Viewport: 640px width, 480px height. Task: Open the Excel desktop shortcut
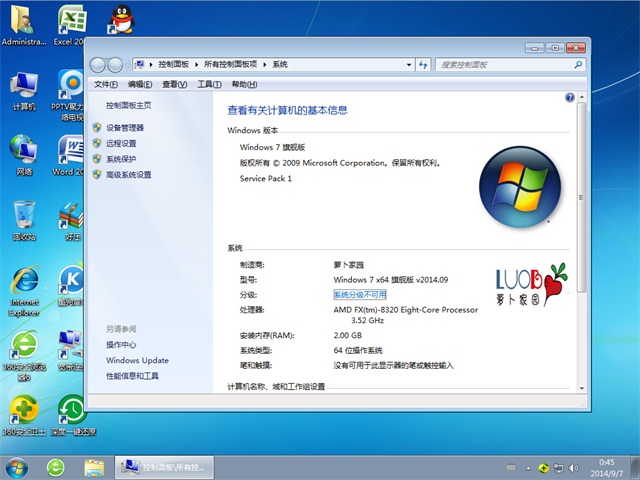[x=69, y=24]
